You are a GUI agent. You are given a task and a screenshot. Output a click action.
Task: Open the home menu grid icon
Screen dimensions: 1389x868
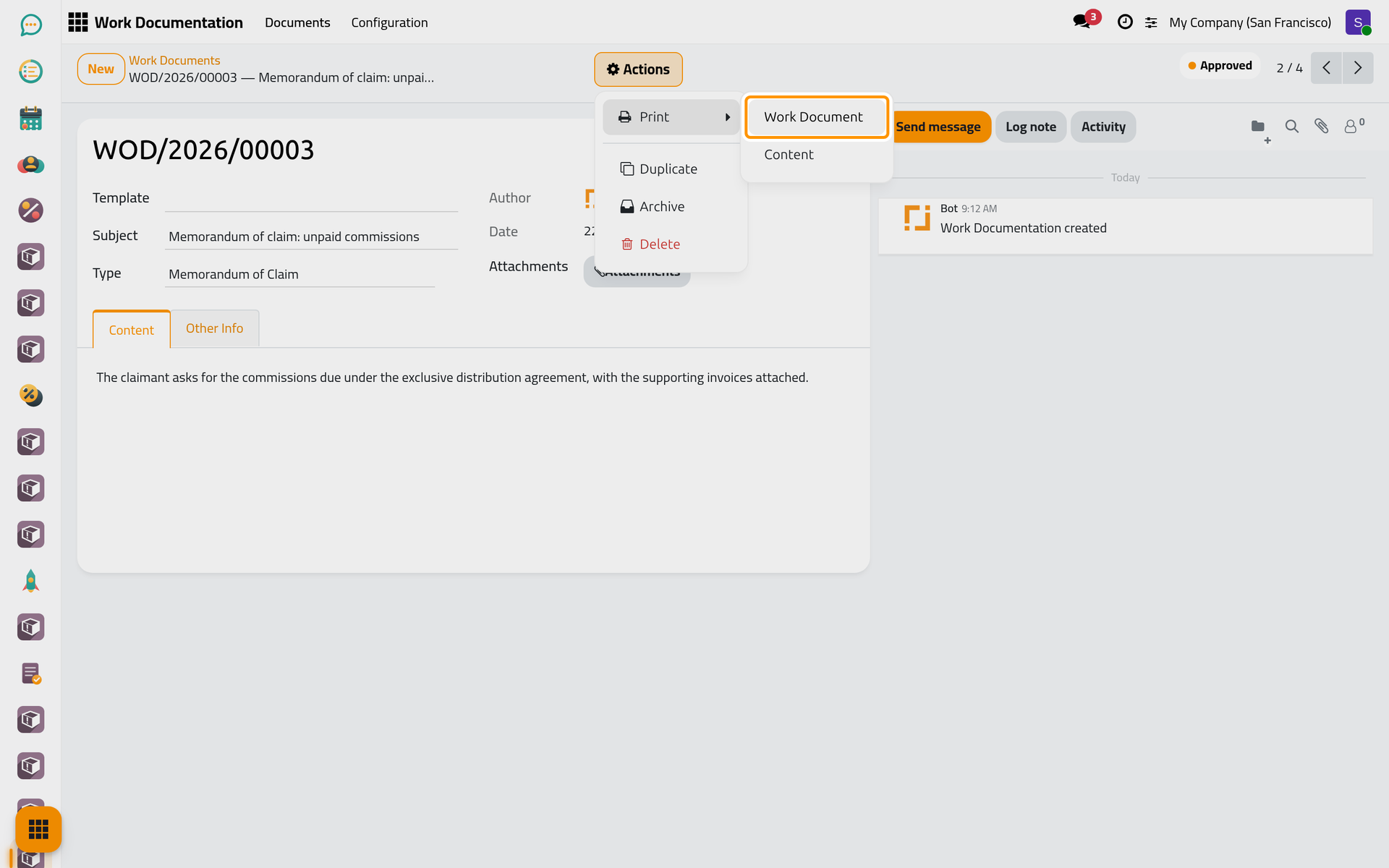78,22
